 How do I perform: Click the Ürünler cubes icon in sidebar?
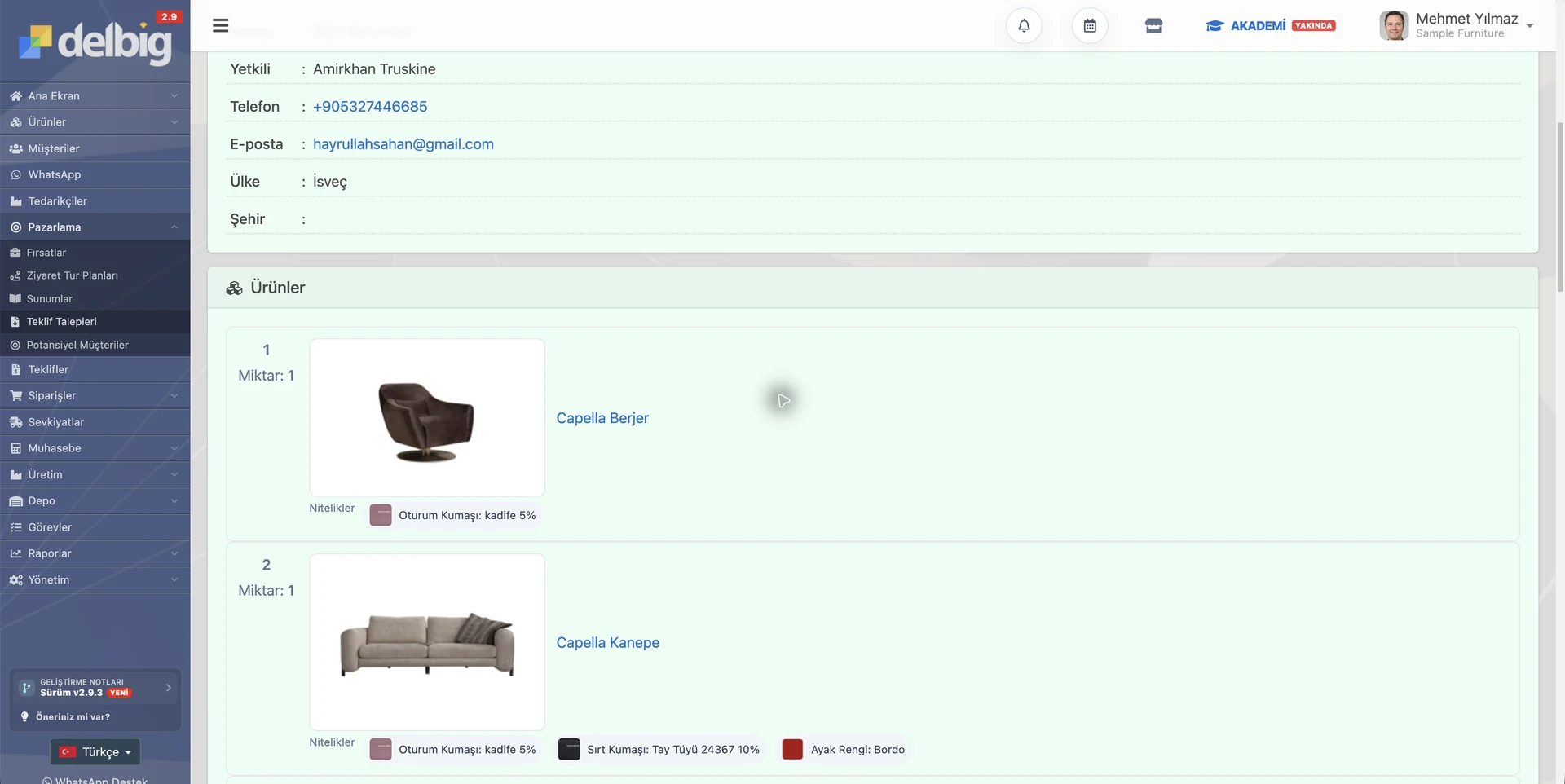click(x=15, y=122)
